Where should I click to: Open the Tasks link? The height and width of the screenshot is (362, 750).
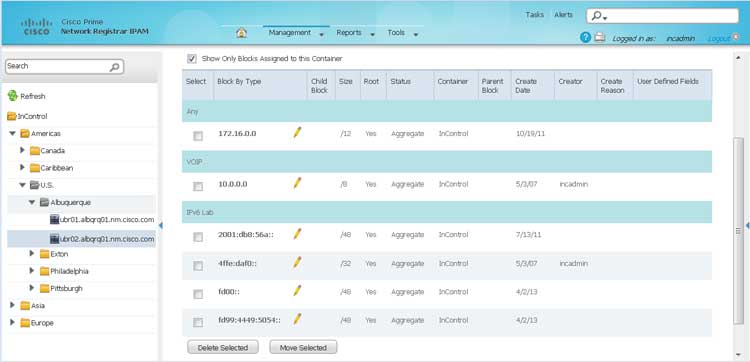pos(534,14)
